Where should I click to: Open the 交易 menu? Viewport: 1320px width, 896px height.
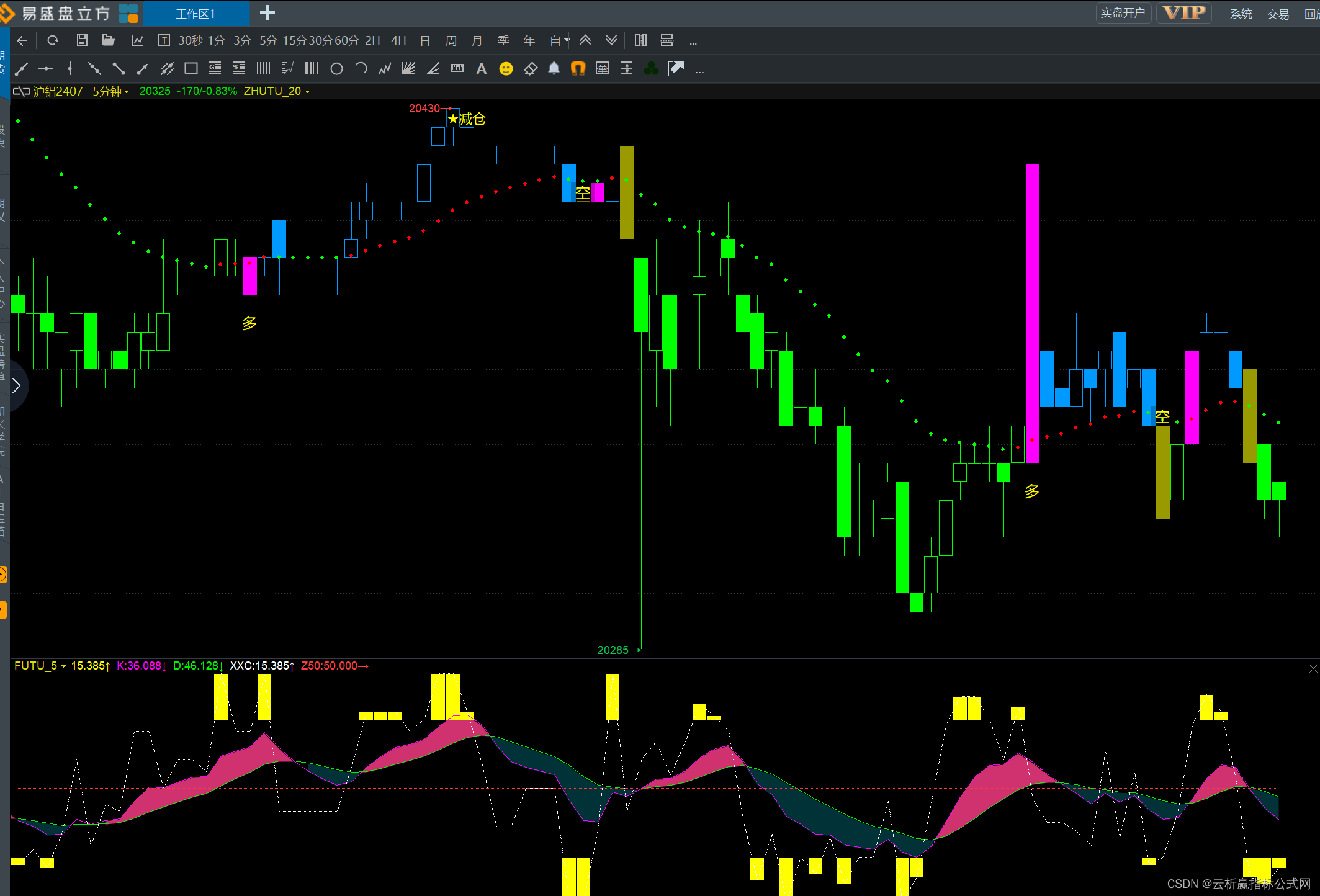[x=1278, y=14]
